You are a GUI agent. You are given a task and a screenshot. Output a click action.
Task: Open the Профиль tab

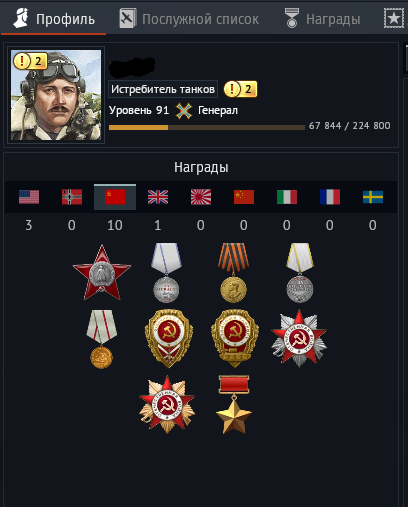click(54, 19)
